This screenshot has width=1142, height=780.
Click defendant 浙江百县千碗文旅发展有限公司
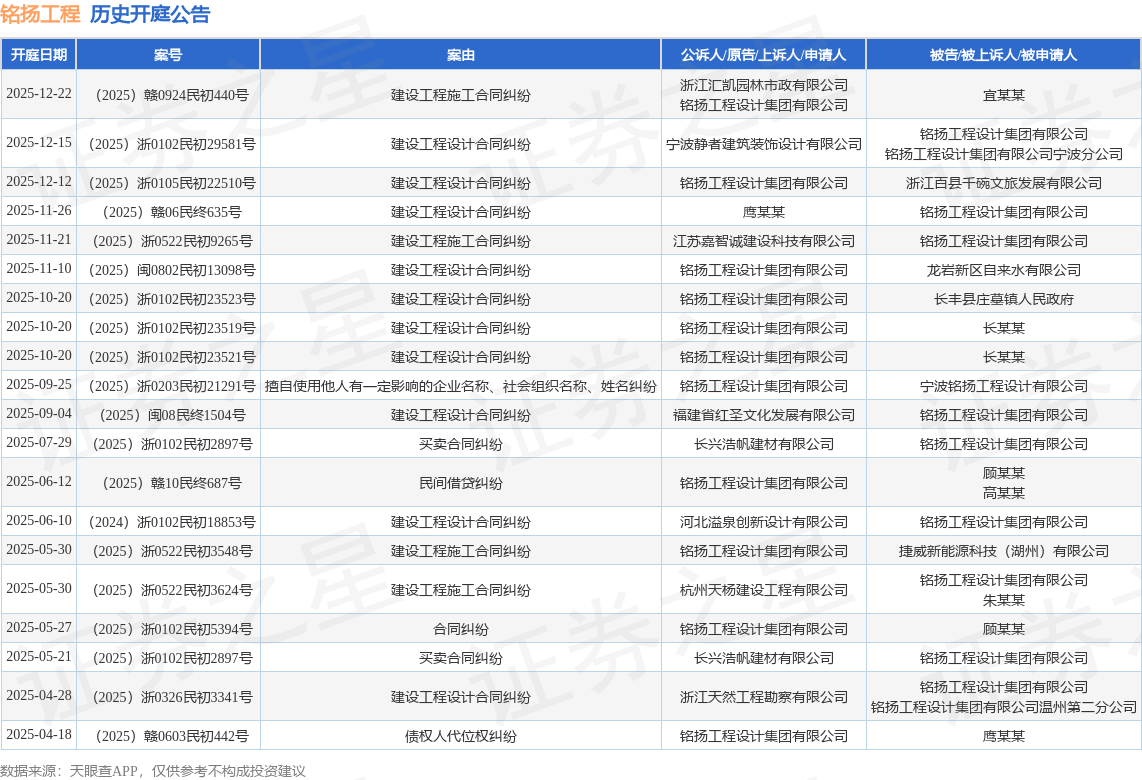[x=1004, y=183]
